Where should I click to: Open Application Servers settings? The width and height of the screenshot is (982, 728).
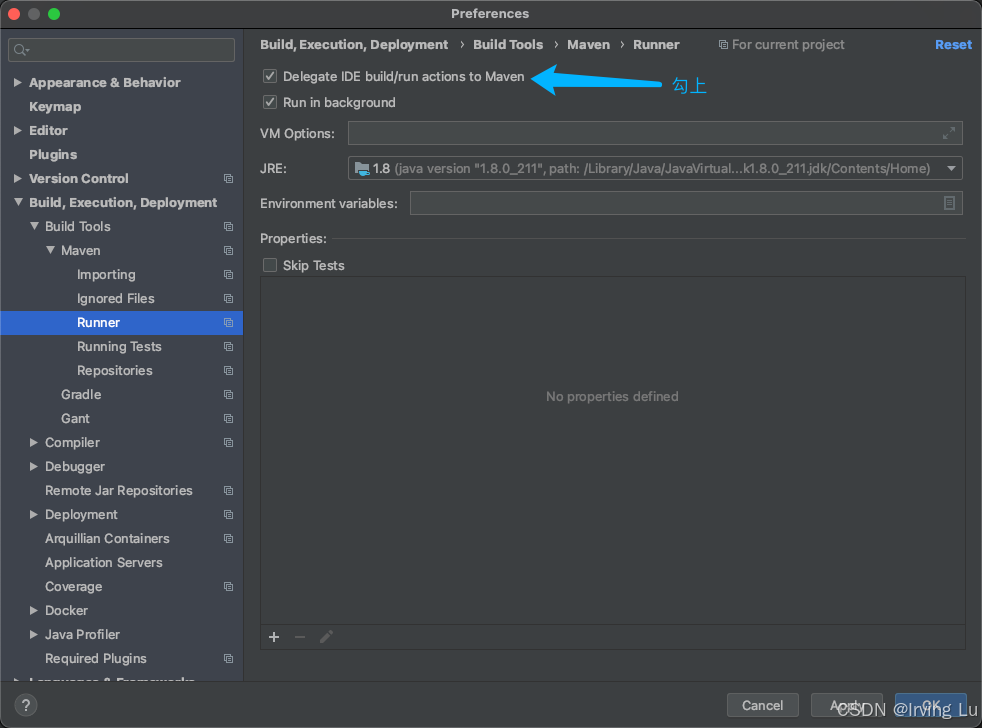click(103, 563)
